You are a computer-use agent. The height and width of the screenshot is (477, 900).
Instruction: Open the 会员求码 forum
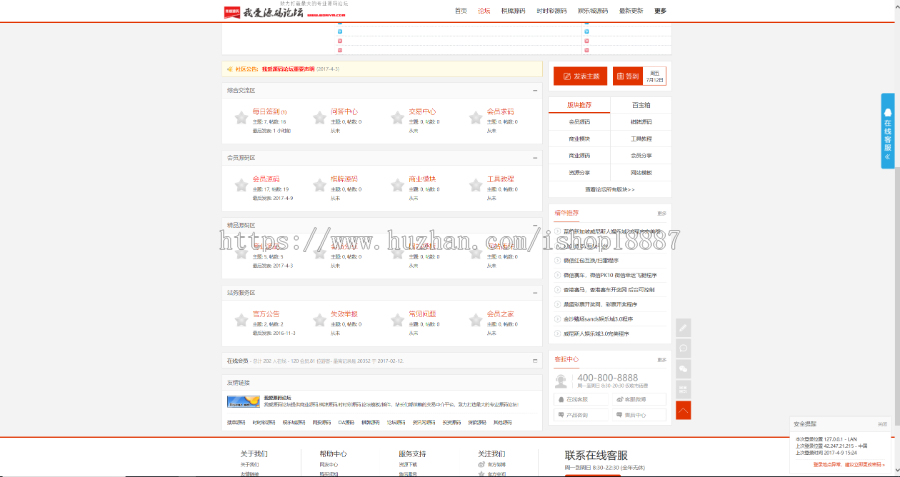(x=501, y=111)
